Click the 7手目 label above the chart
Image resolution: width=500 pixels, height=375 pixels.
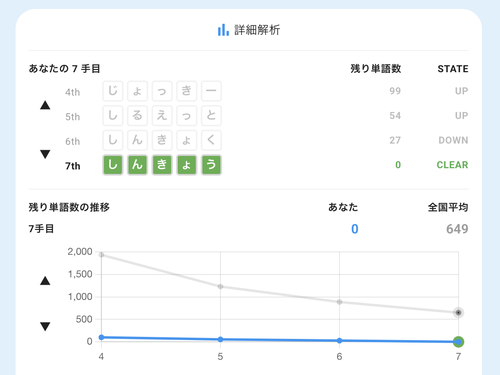click(41, 229)
